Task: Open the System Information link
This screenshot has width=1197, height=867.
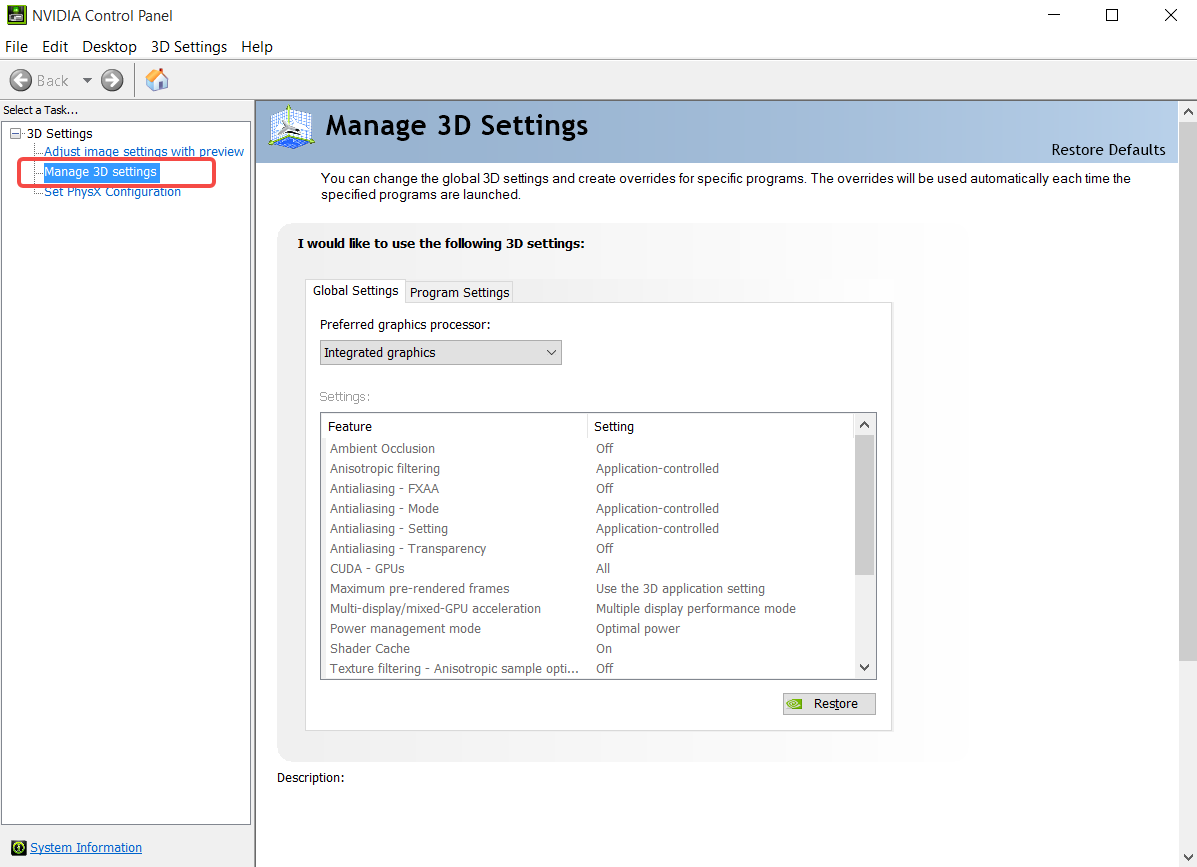Action: (86, 847)
